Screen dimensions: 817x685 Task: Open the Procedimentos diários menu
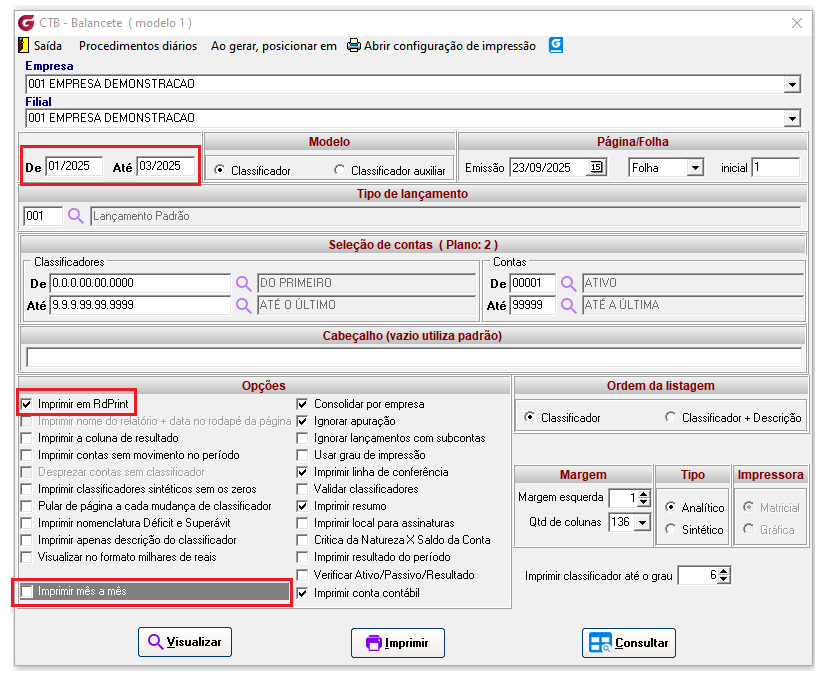138,46
